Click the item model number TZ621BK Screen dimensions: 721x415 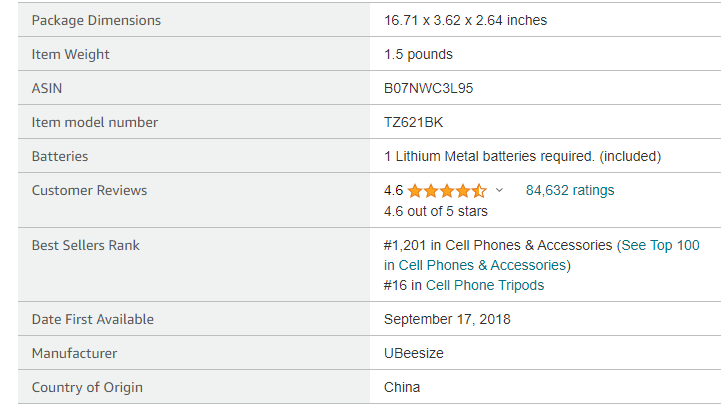(413, 122)
